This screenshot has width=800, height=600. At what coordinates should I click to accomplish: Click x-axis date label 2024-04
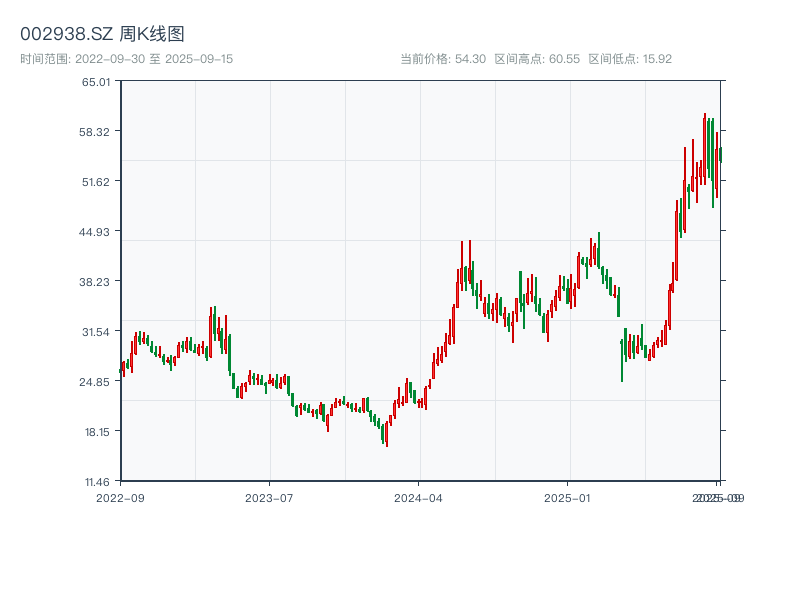[x=418, y=498]
